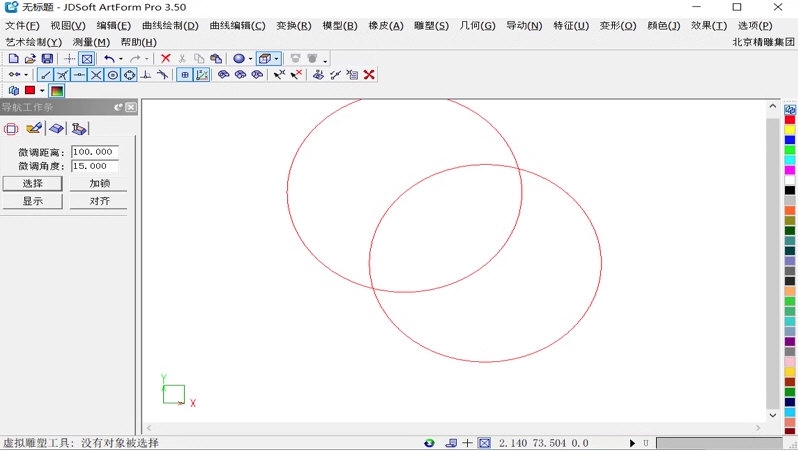
Task: Open the 帮助(H) menu
Action: click(x=138, y=42)
